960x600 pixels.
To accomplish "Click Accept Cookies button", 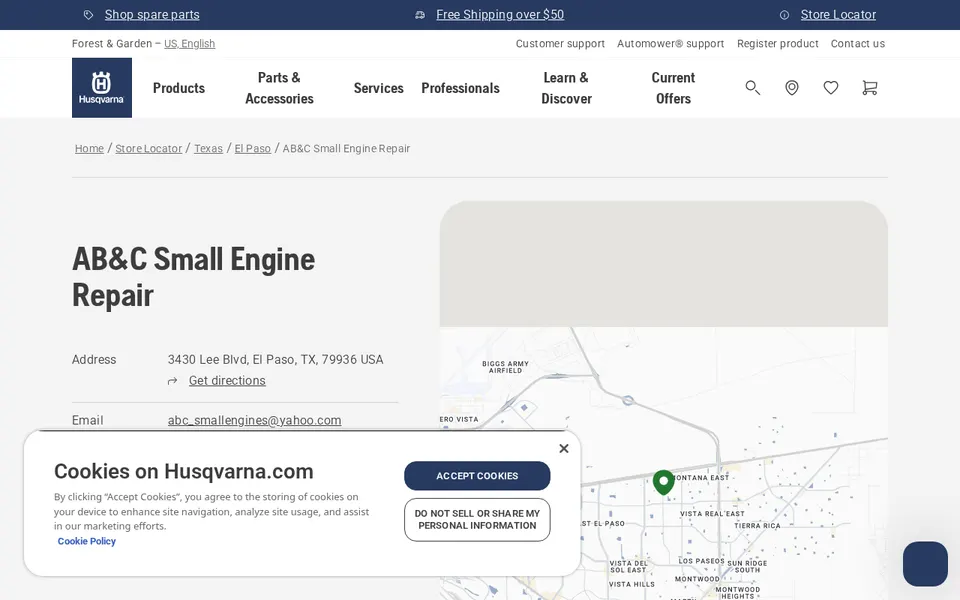I will point(477,476).
